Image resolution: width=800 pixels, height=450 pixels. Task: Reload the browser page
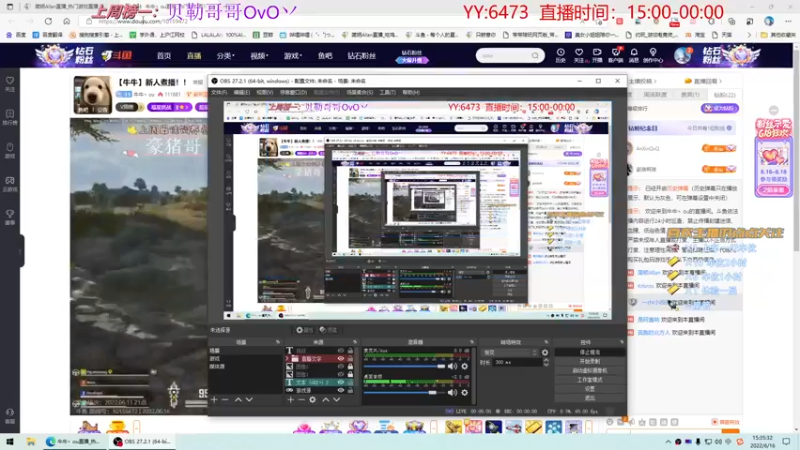(x=48, y=21)
